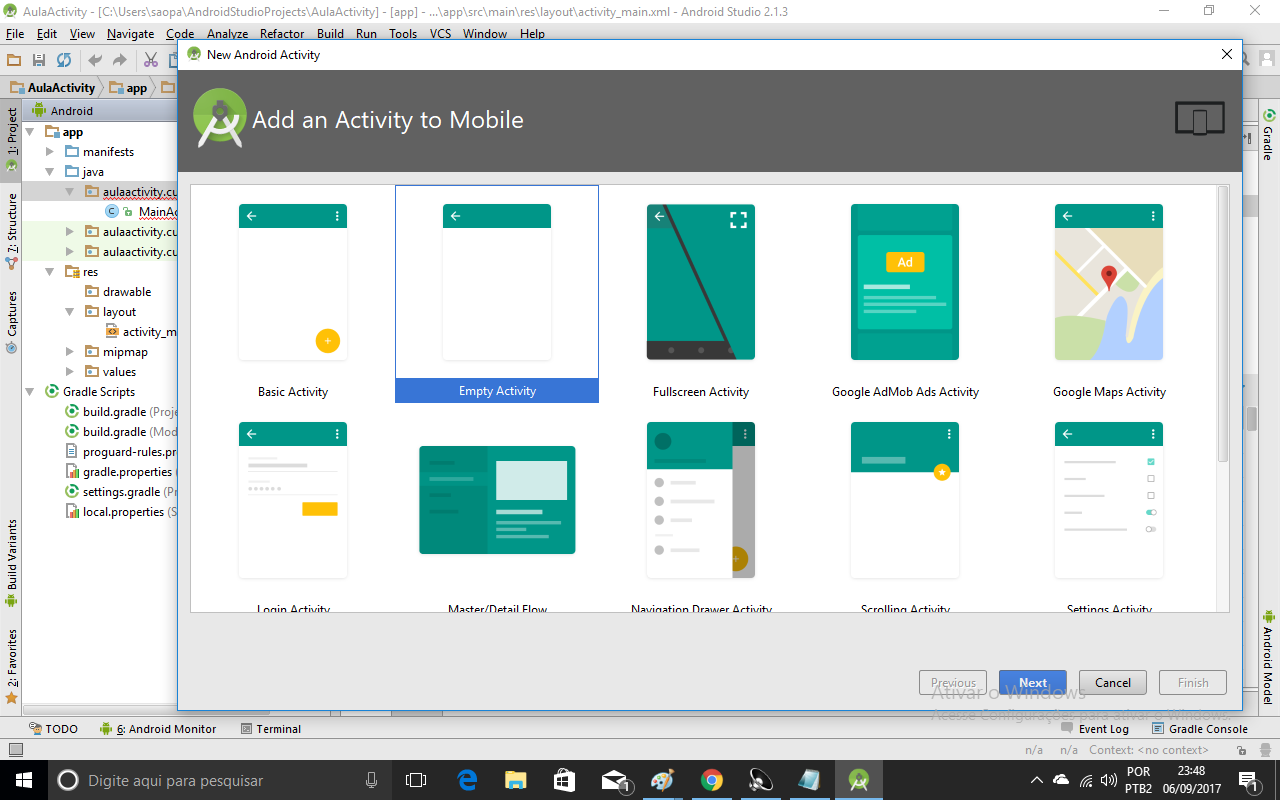The image size is (1280, 800).
Task: Click the Save All toolbar icon
Action: tap(39, 60)
